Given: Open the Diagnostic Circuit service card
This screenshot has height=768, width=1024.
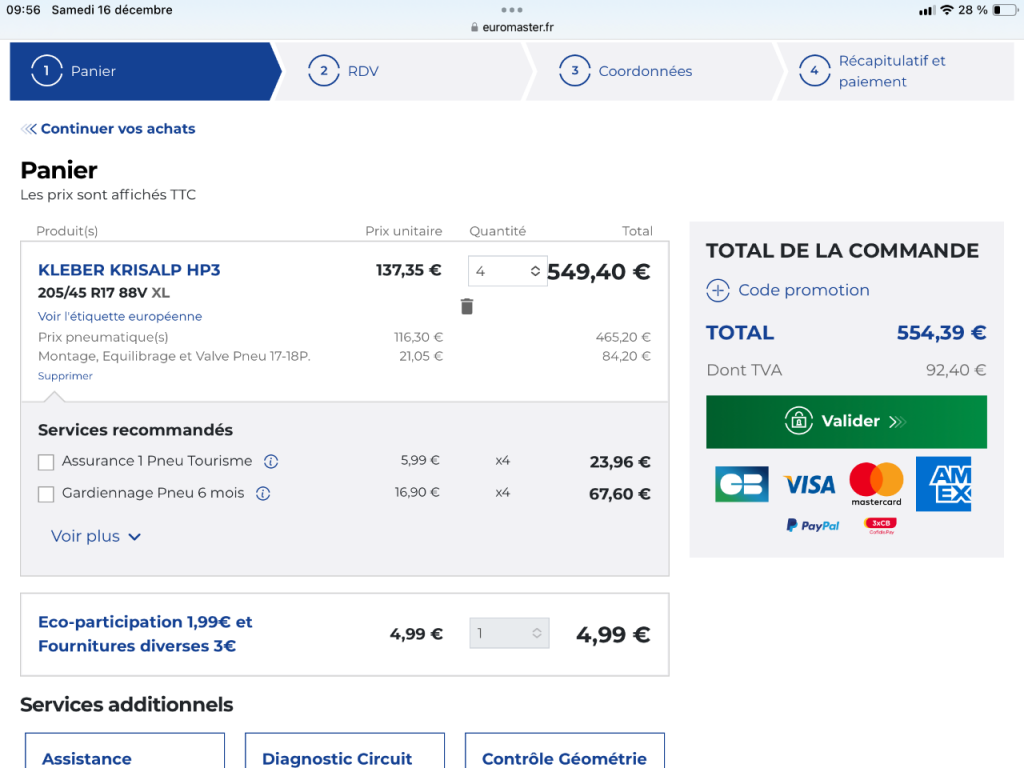Looking at the screenshot, I should [x=345, y=750].
